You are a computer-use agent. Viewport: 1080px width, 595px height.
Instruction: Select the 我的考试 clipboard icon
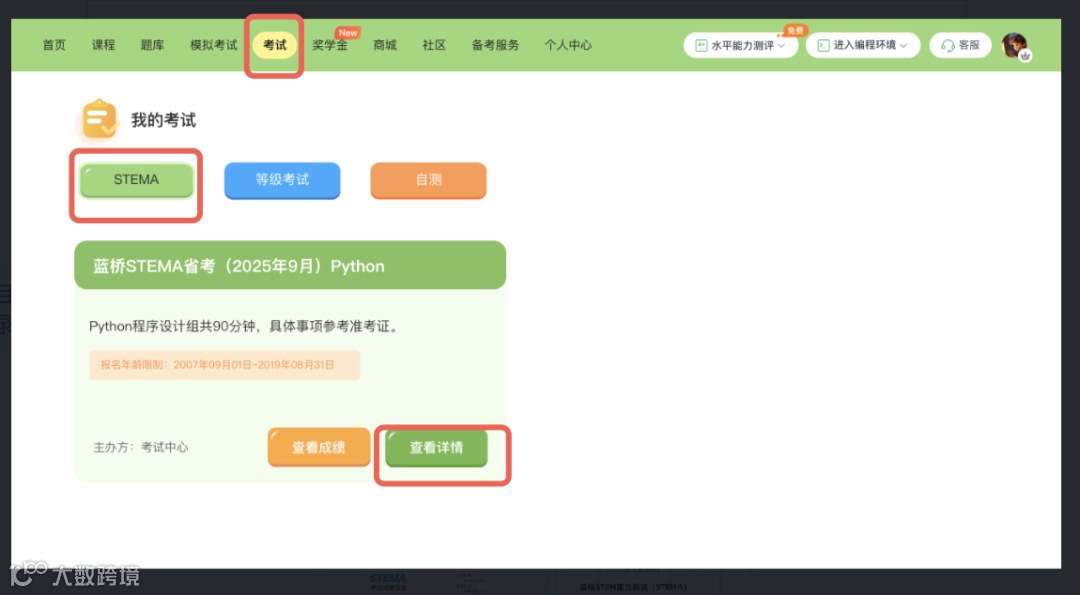tap(97, 118)
